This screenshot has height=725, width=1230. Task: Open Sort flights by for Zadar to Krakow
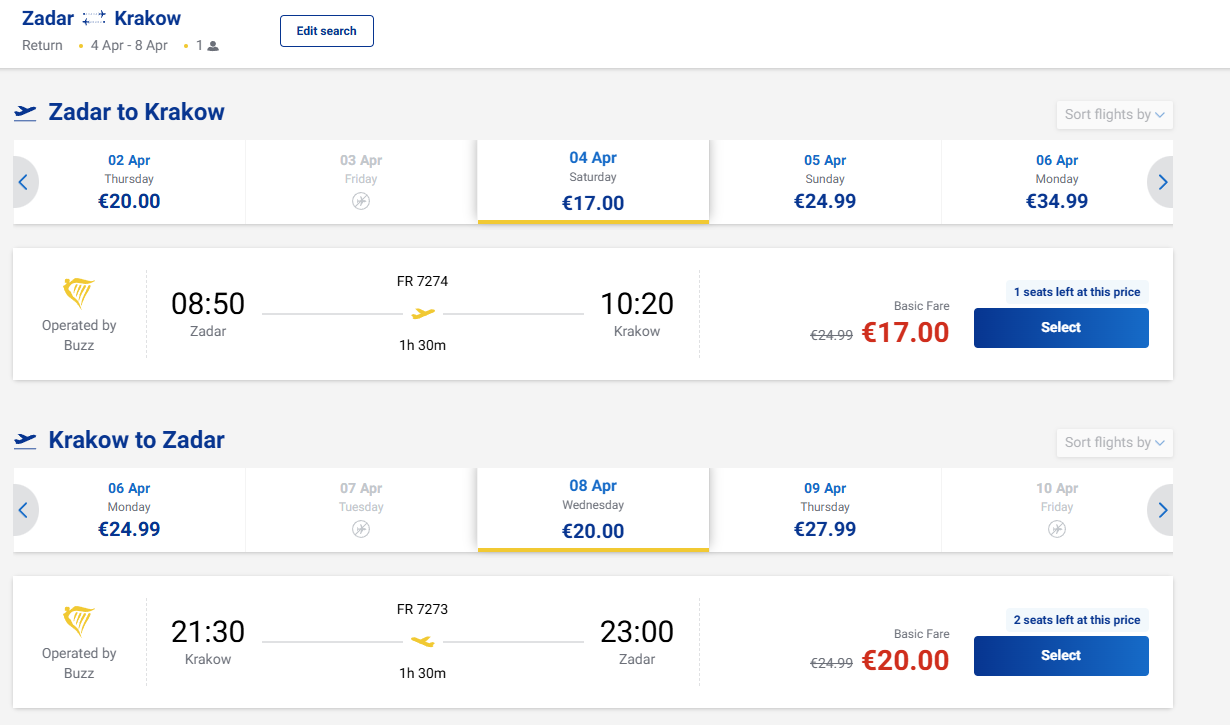(1114, 115)
